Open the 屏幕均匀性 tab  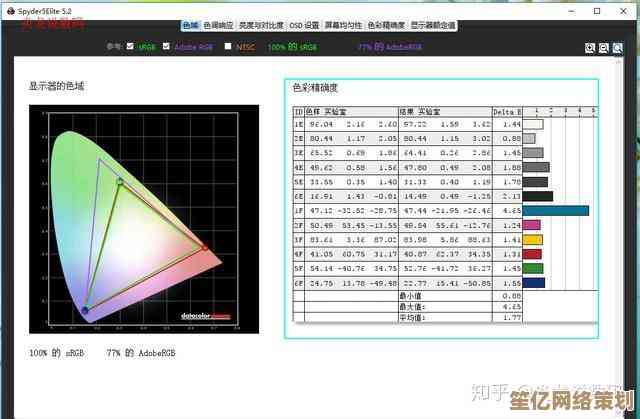344,24
